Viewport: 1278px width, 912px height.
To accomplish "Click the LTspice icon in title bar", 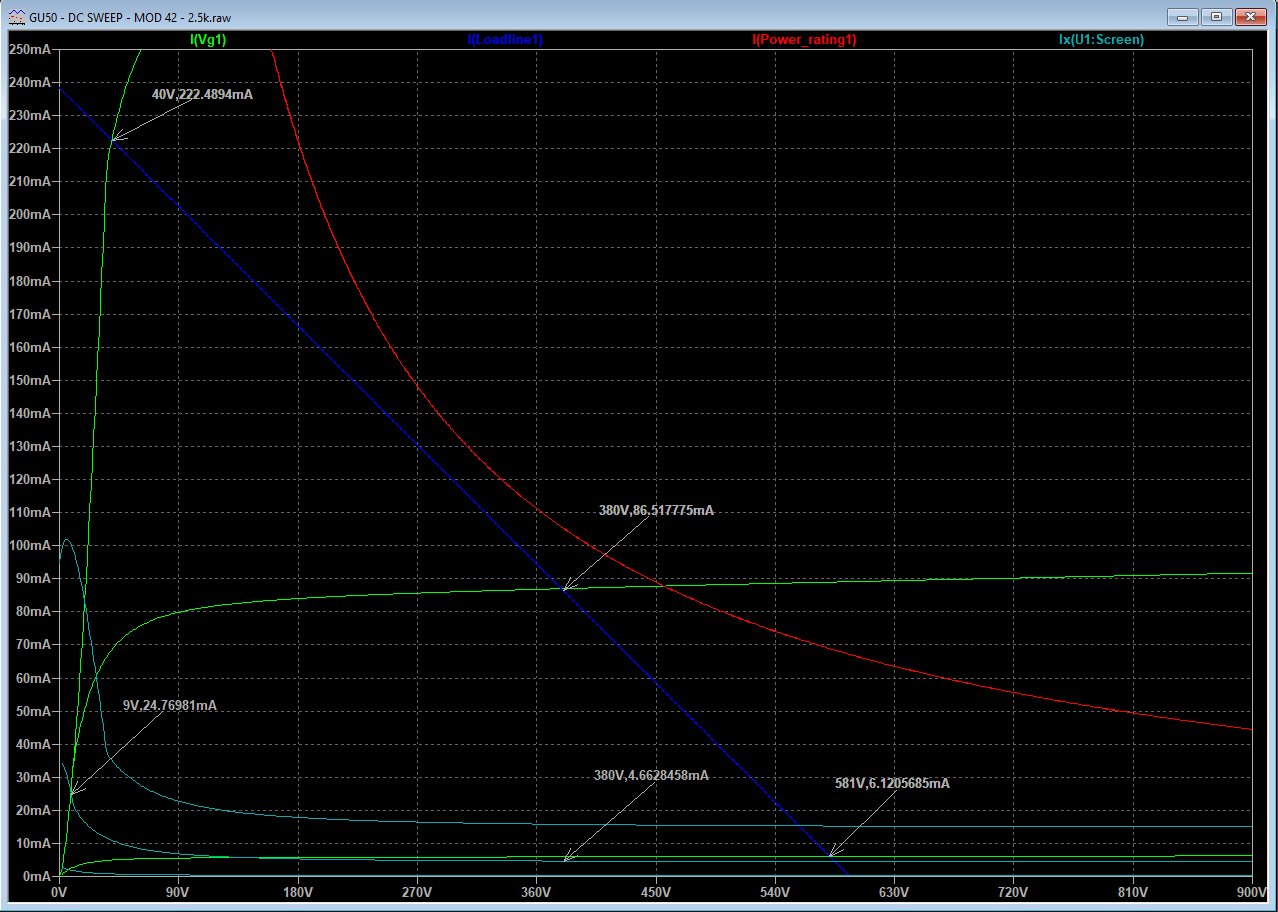I will pos(16,17).
